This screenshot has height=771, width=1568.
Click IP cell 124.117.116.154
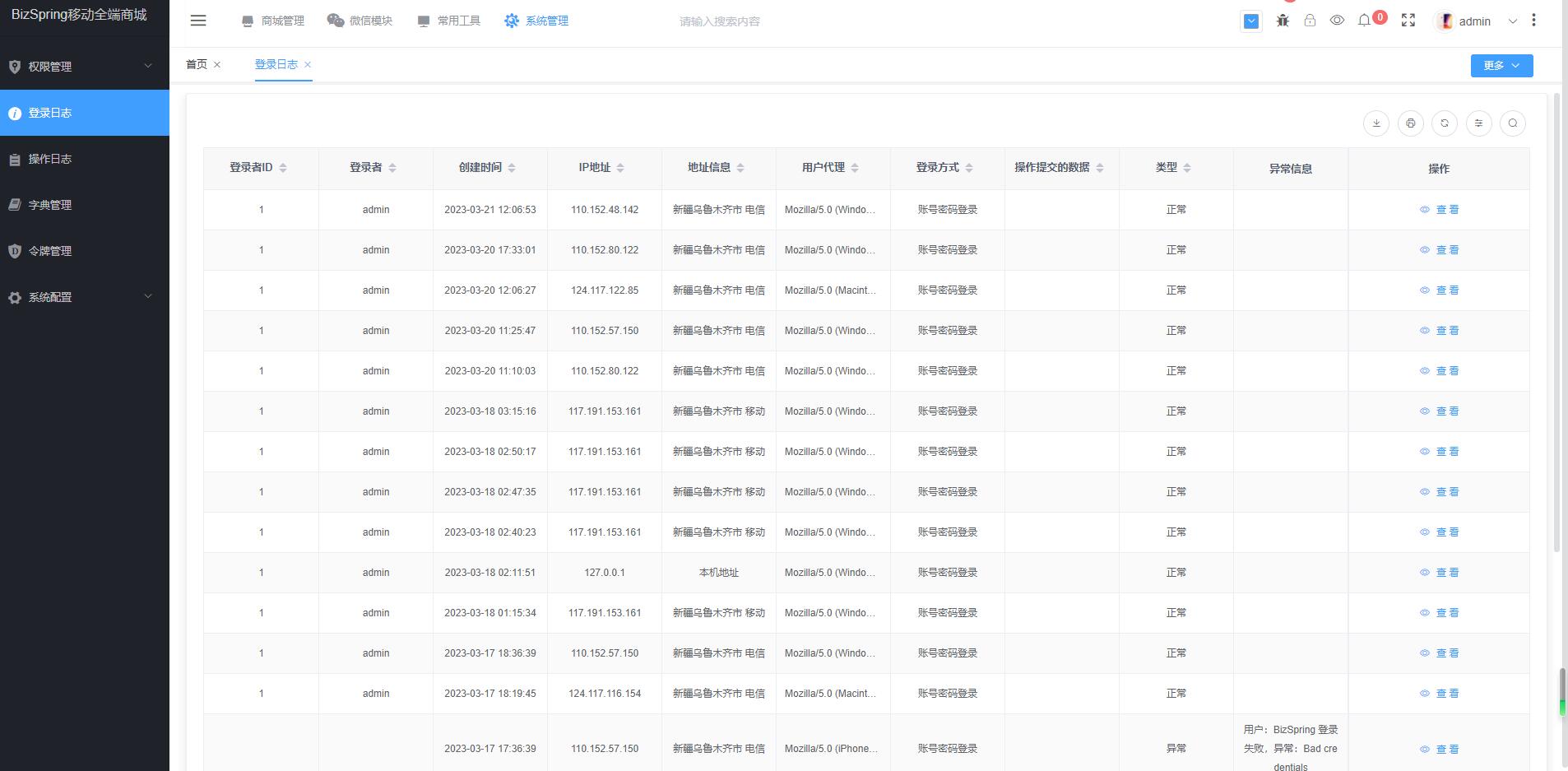click(605, 694)
